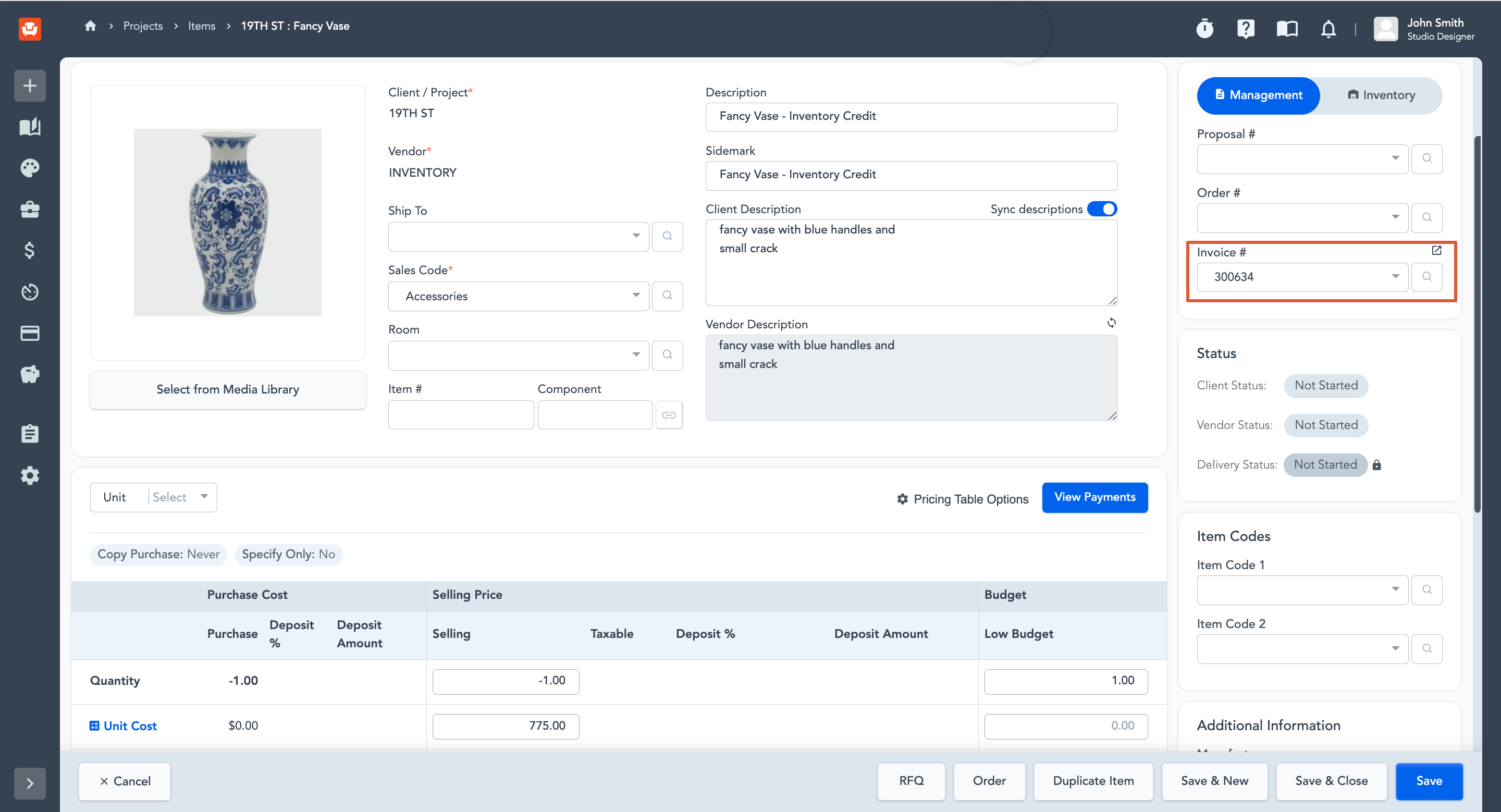The height and width of the screenshot is (812, 1501).
Task: Click the Client Status Not Started badge
Action: click(x=1325, y=386)
